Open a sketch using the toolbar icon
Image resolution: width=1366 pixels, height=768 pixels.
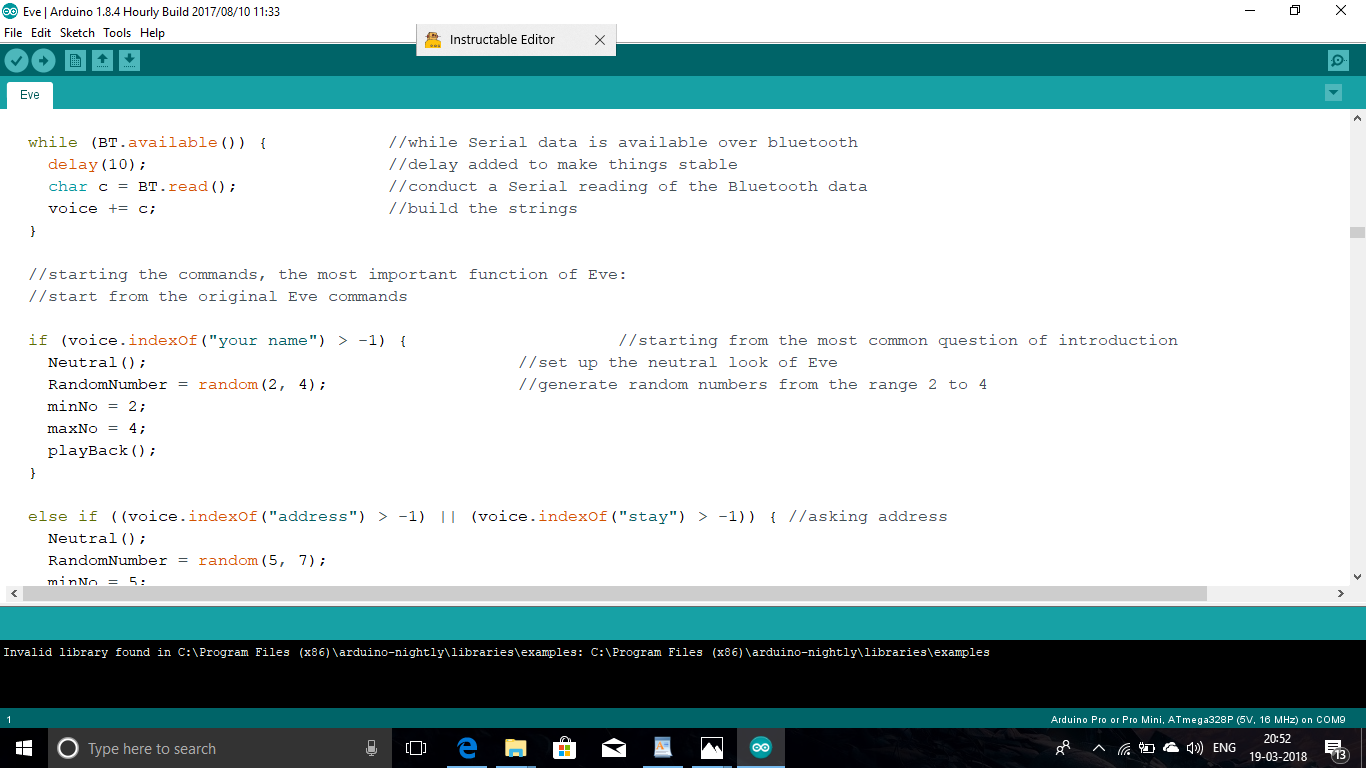(102, 60)
